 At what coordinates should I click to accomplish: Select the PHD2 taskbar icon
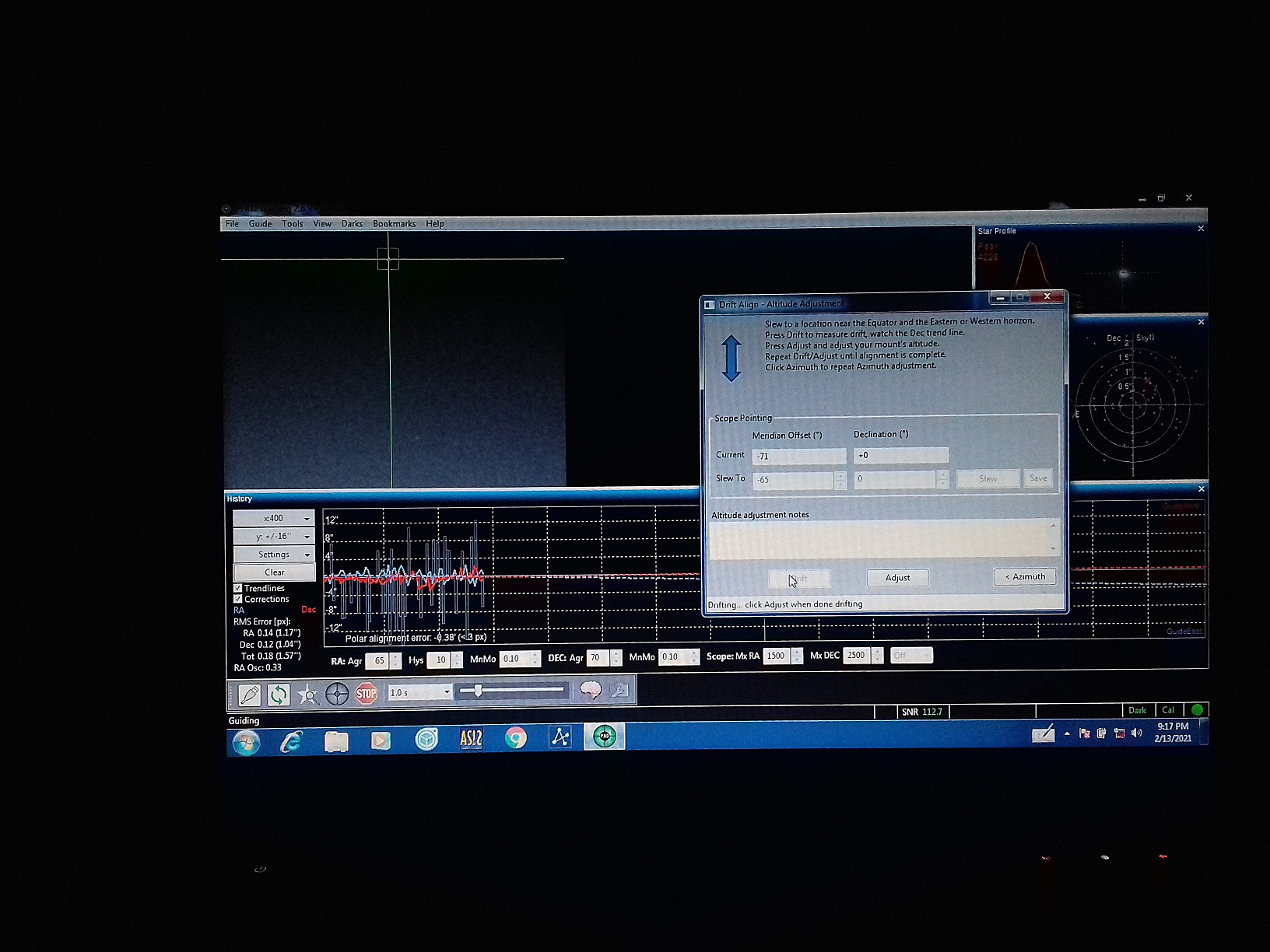pos(605,736)
